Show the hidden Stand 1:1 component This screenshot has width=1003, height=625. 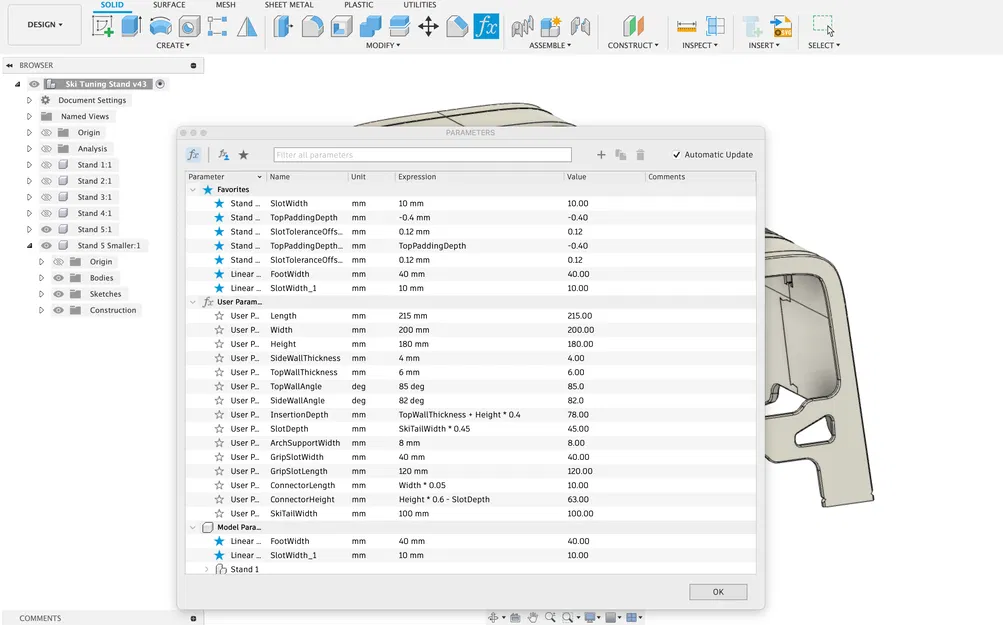[x=45, y=165]
